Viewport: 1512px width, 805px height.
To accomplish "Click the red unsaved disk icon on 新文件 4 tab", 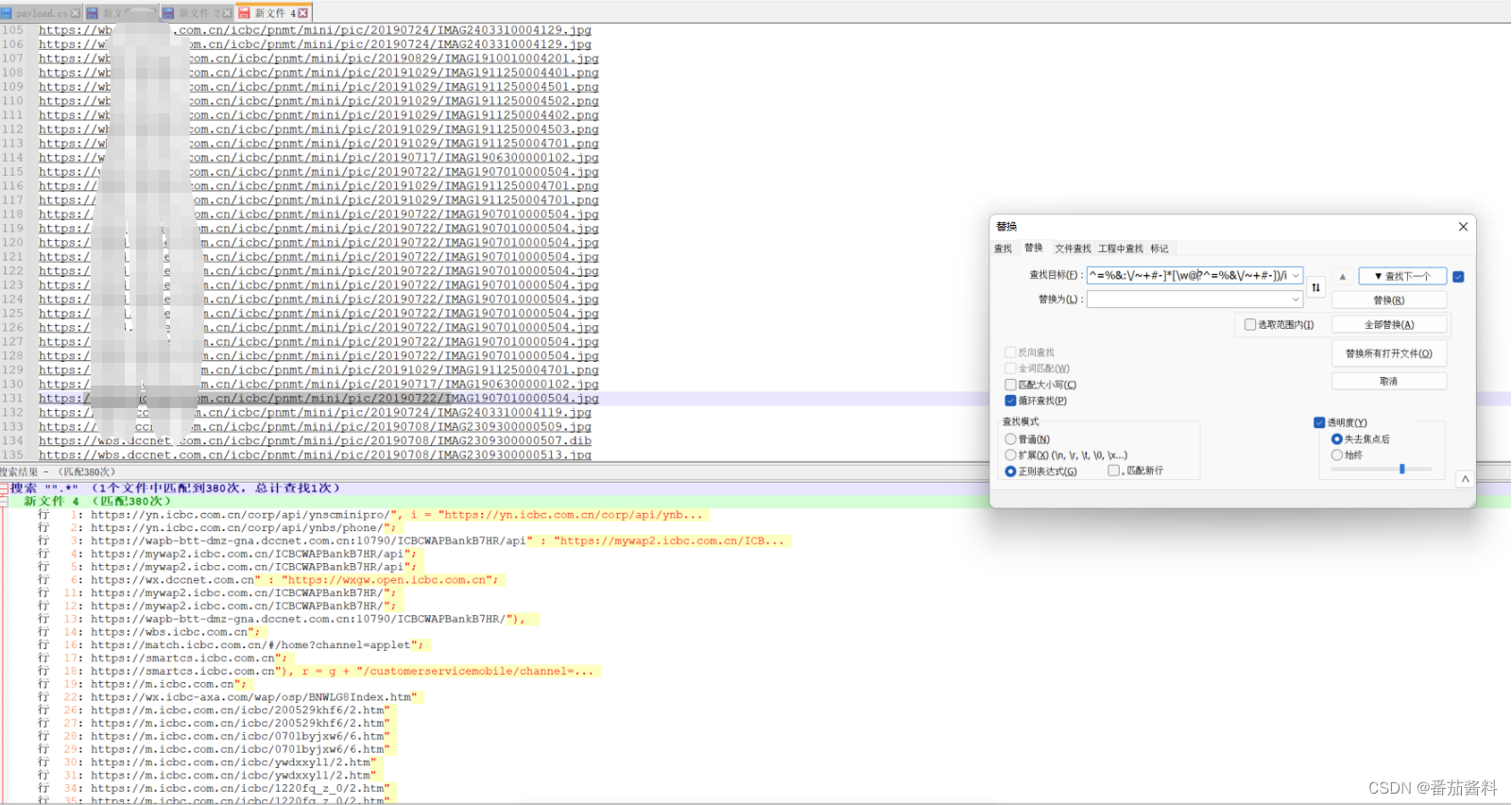I will (x=245, y=13).
